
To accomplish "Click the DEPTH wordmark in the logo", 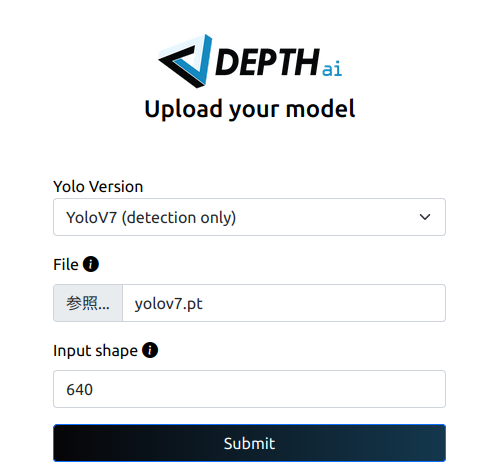I will click(x=267, y=62).
